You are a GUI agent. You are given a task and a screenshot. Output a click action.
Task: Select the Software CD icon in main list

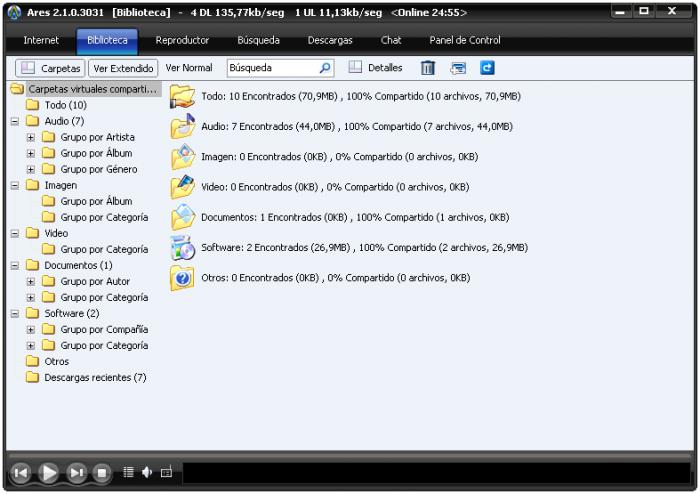click(x=183, y=248)
